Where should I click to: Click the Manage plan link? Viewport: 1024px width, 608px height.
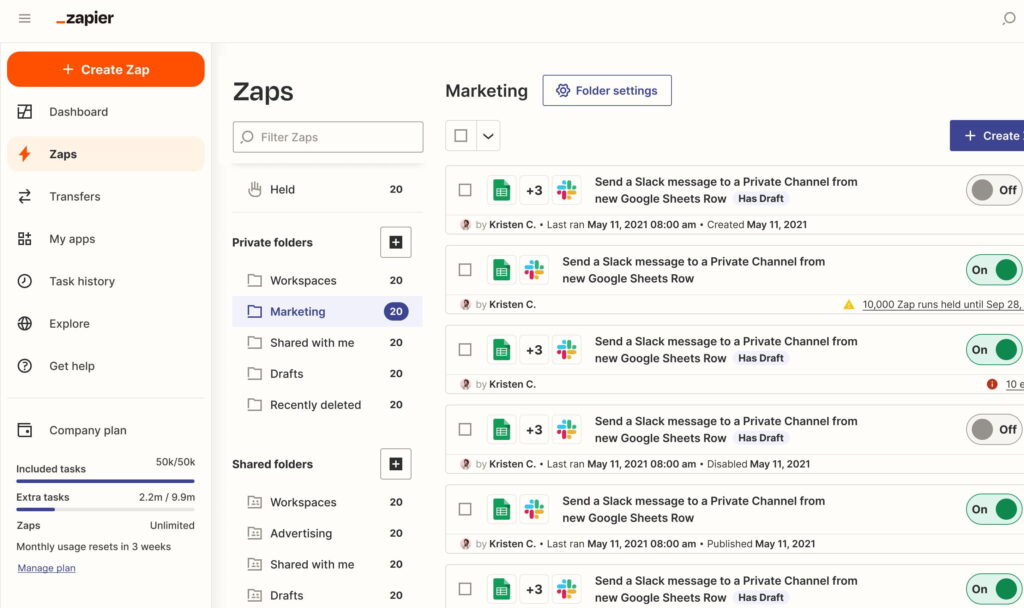point(46,568)
